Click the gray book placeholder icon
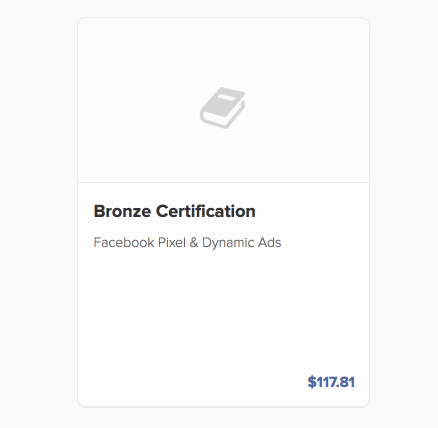The width and height of the screenshot is (438, 428). (223, 108)
